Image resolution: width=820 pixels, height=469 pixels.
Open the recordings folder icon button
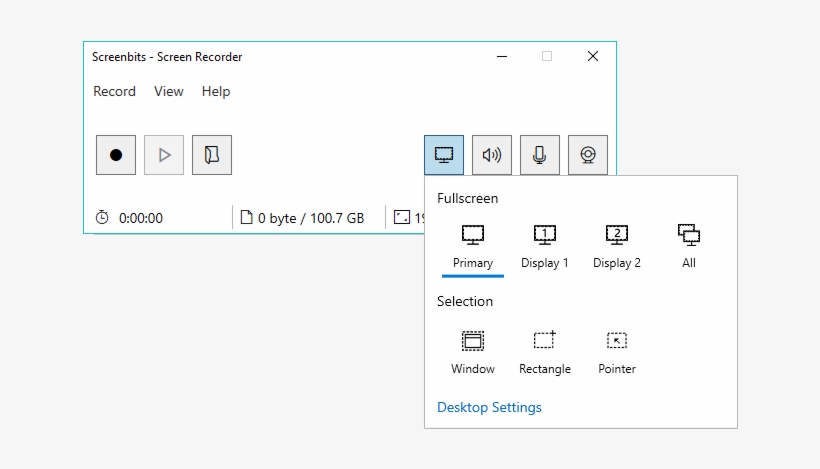(x=212, y=155)
